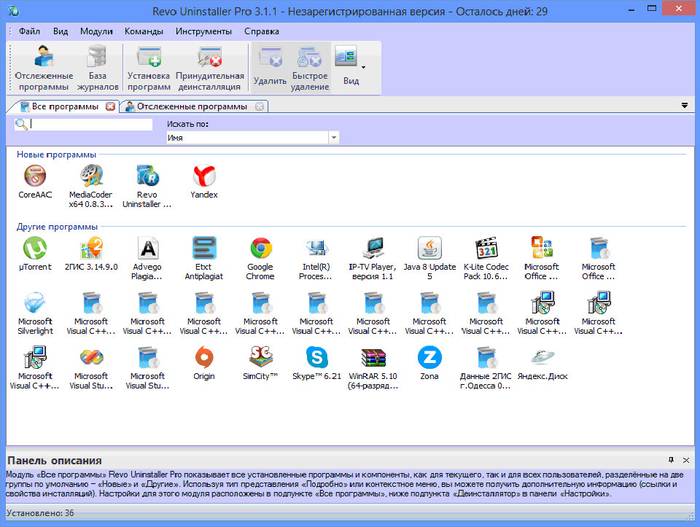Open the Инструменты menu
Viewport: 700px width, 527px height.
click(203, 30)
